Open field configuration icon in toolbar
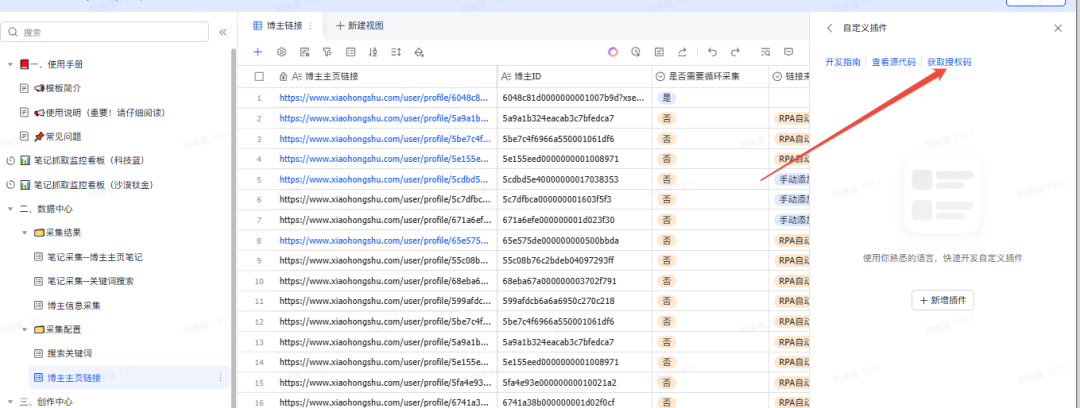 304,52
